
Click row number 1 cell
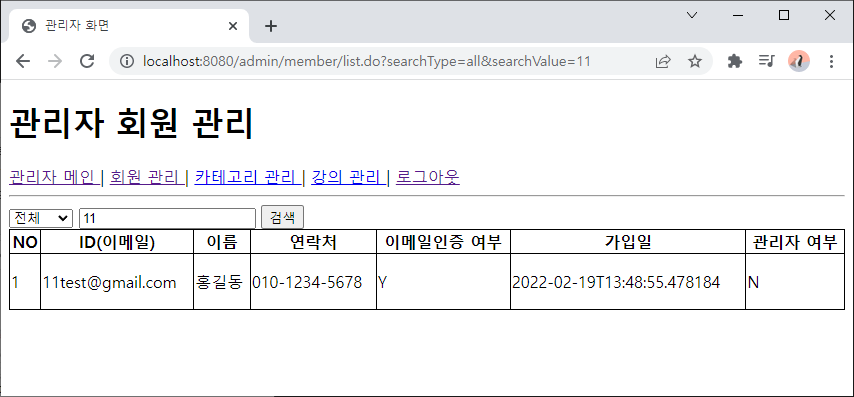click(25, 282)
